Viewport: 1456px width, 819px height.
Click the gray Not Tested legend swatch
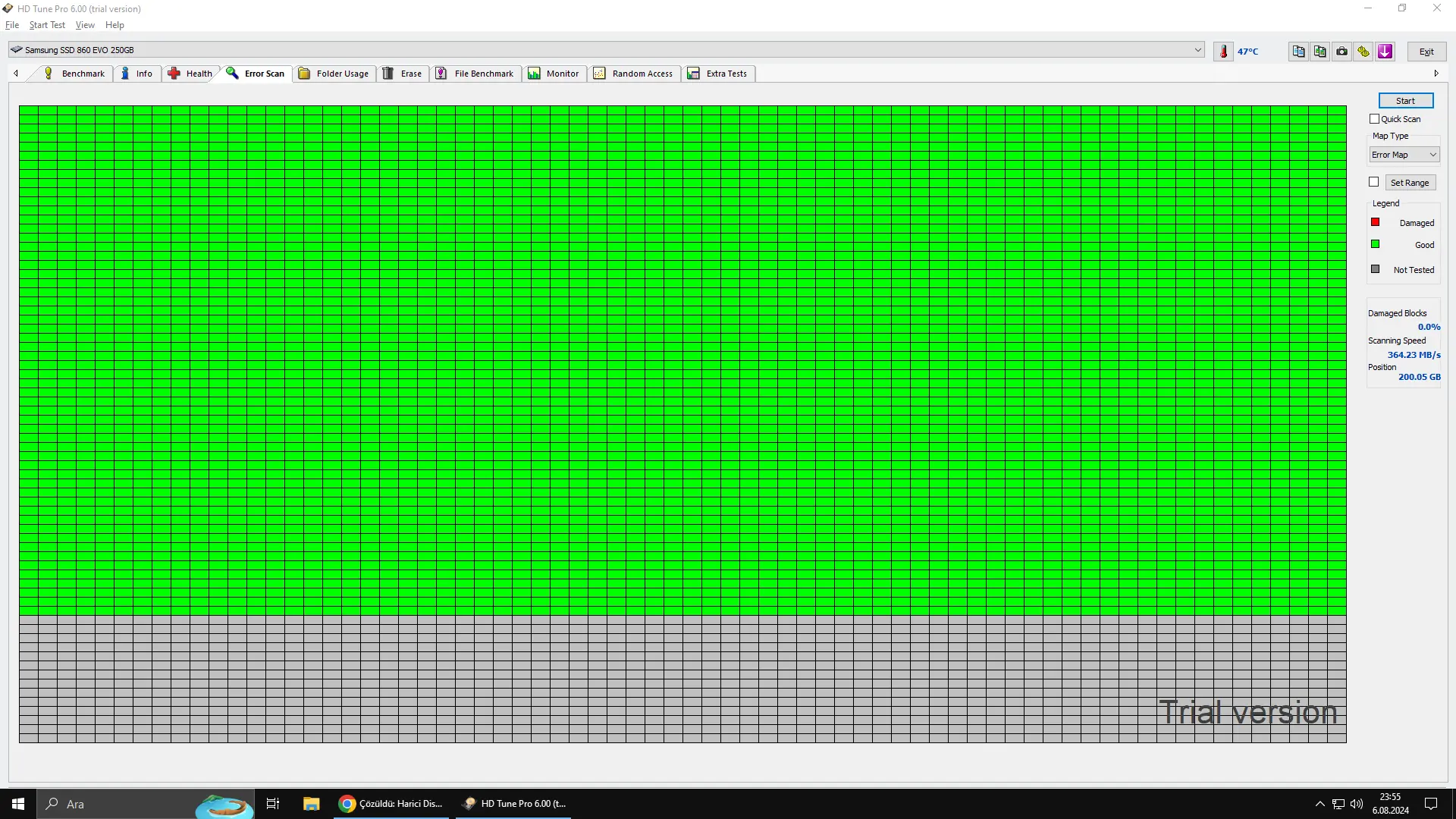[x=1375, y=269]
